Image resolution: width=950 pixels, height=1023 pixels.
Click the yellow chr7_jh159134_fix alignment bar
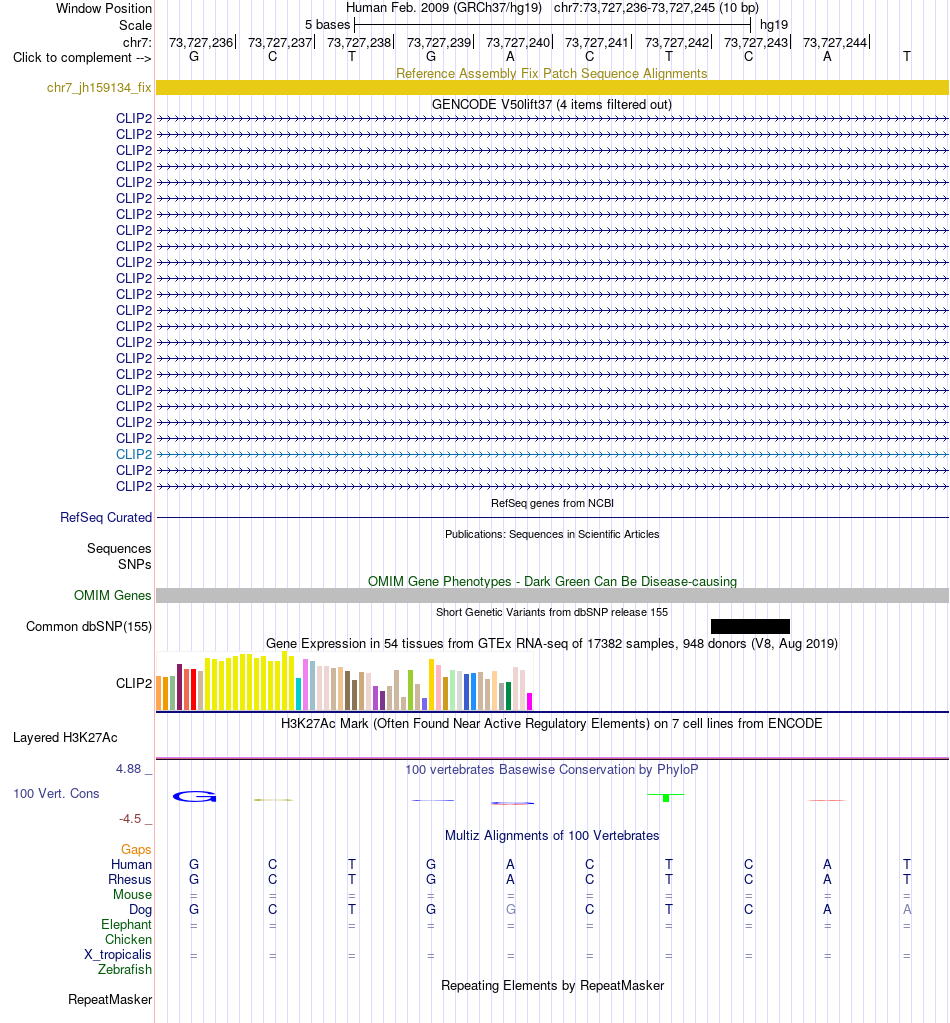[552, 87]
